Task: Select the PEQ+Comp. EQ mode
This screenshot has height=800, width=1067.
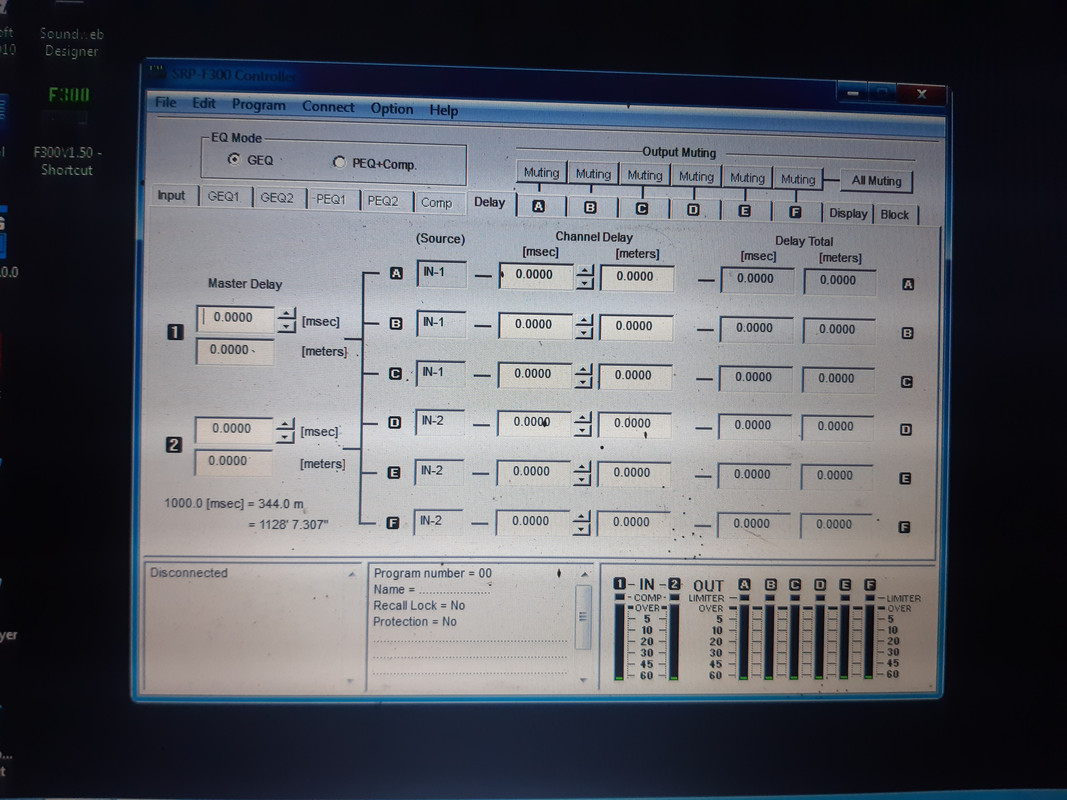Action: pos(339,162)
